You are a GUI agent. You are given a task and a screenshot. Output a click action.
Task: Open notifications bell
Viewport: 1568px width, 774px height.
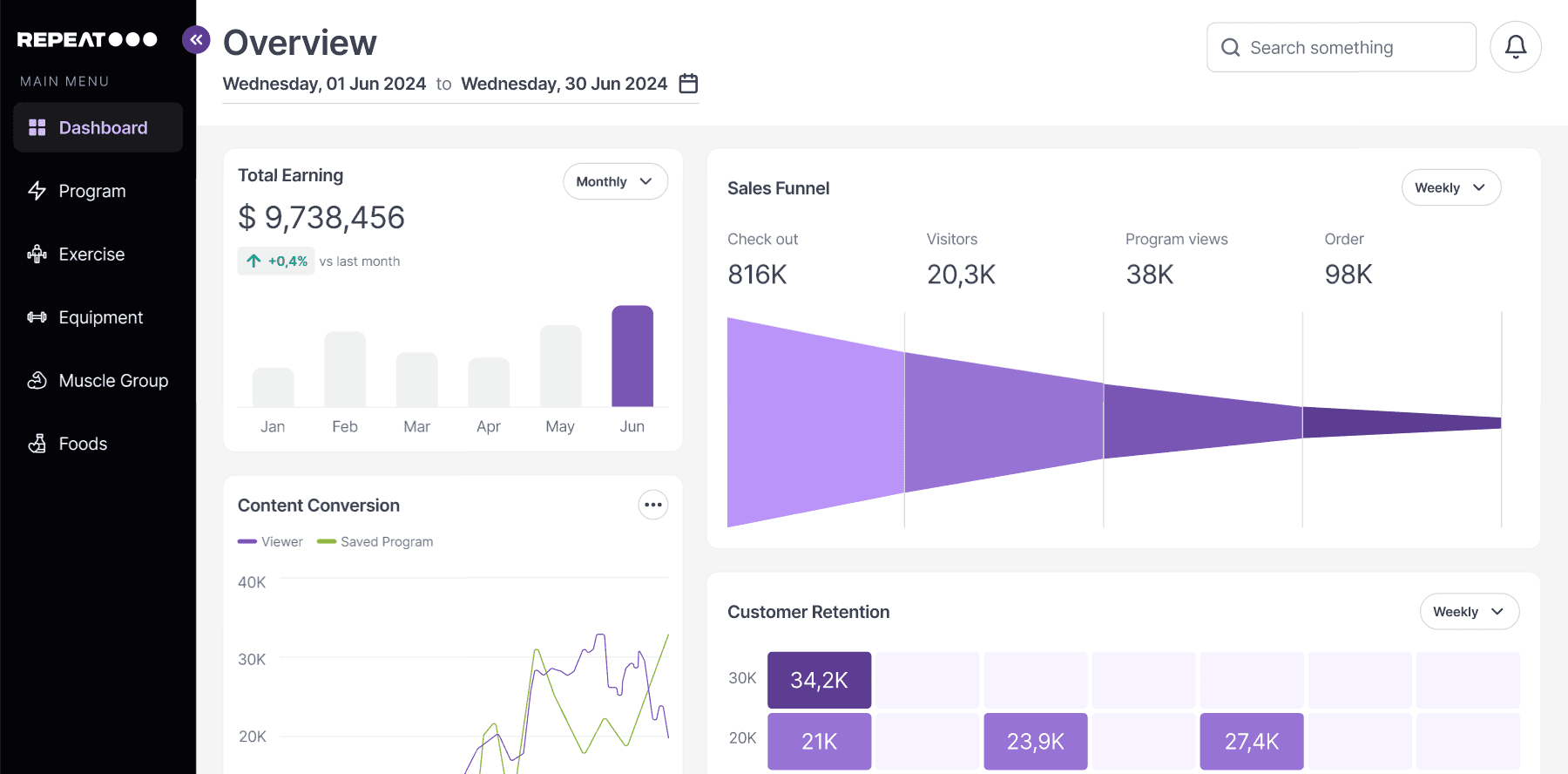point(1516,47)
